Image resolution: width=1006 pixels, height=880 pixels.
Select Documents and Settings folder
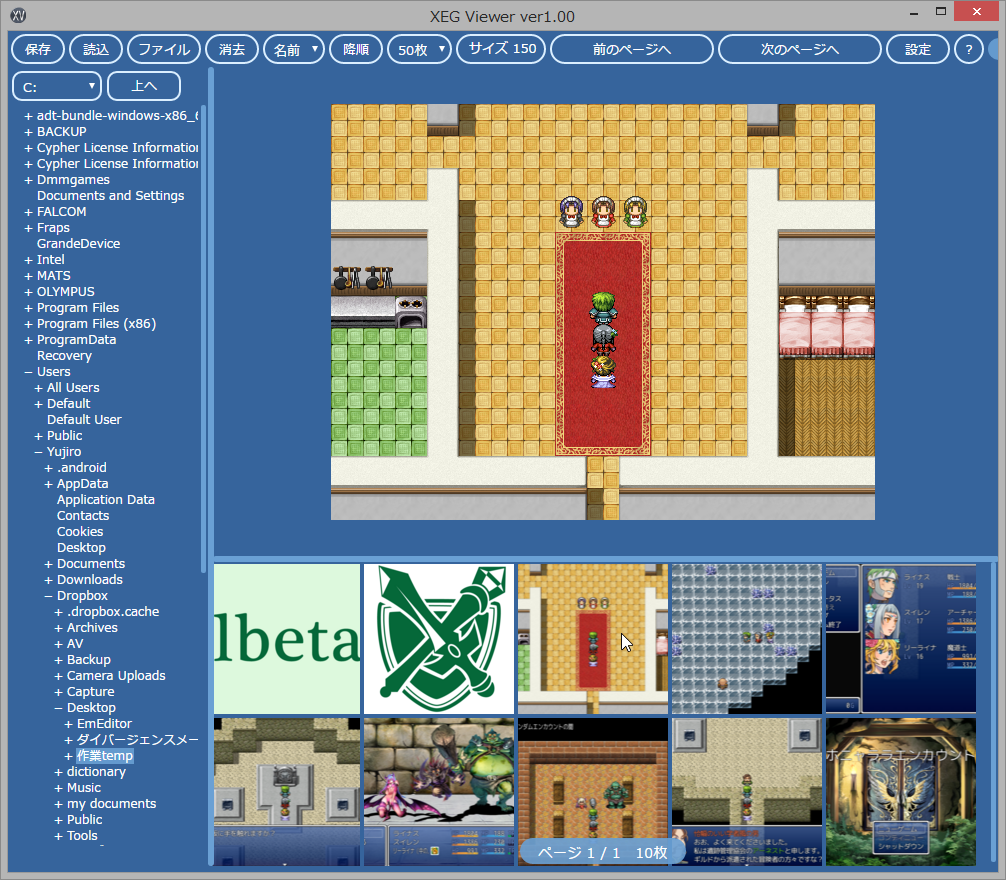pos(110,196)
